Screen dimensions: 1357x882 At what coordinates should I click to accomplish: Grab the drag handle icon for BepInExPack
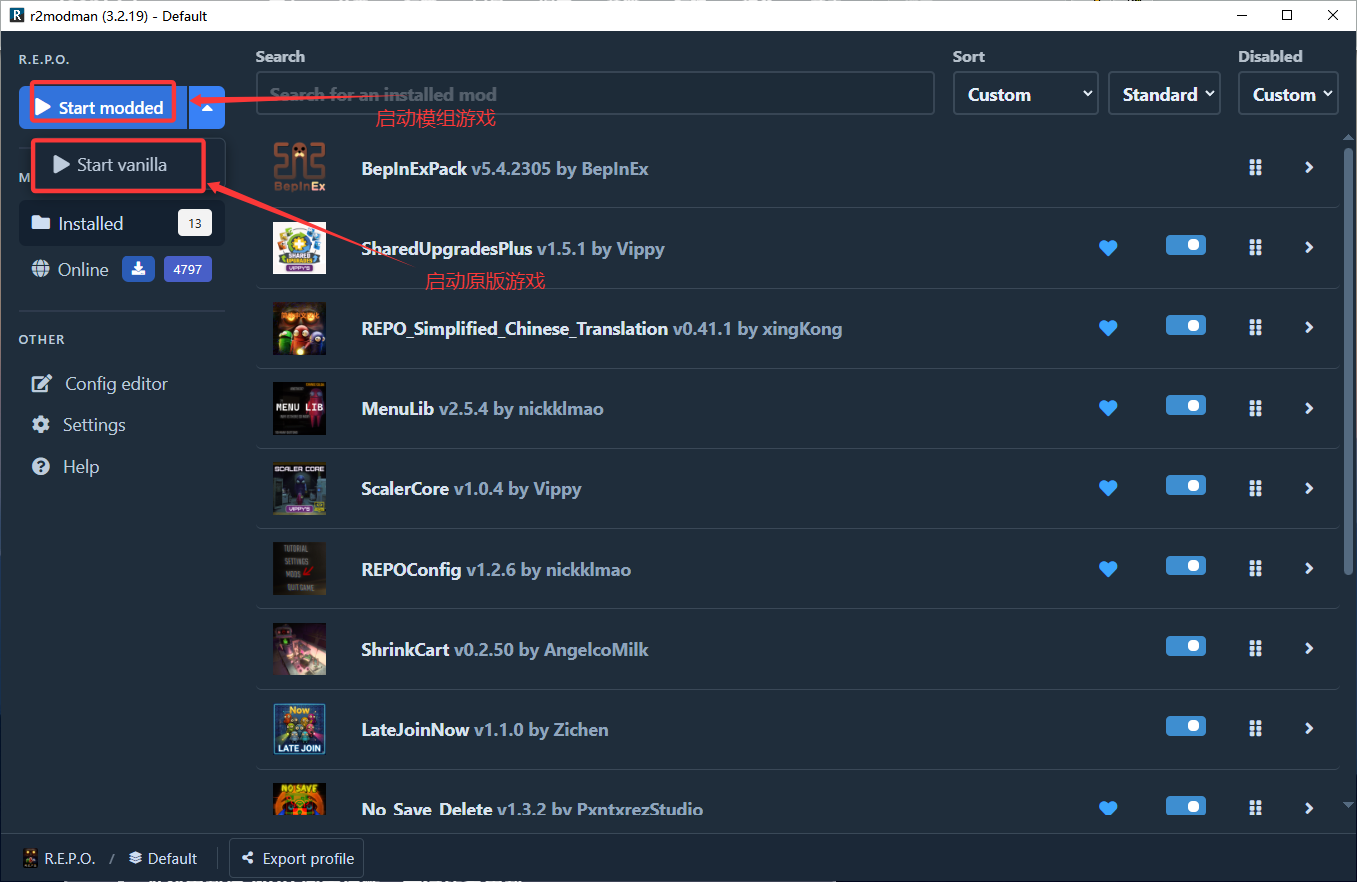1255,168
